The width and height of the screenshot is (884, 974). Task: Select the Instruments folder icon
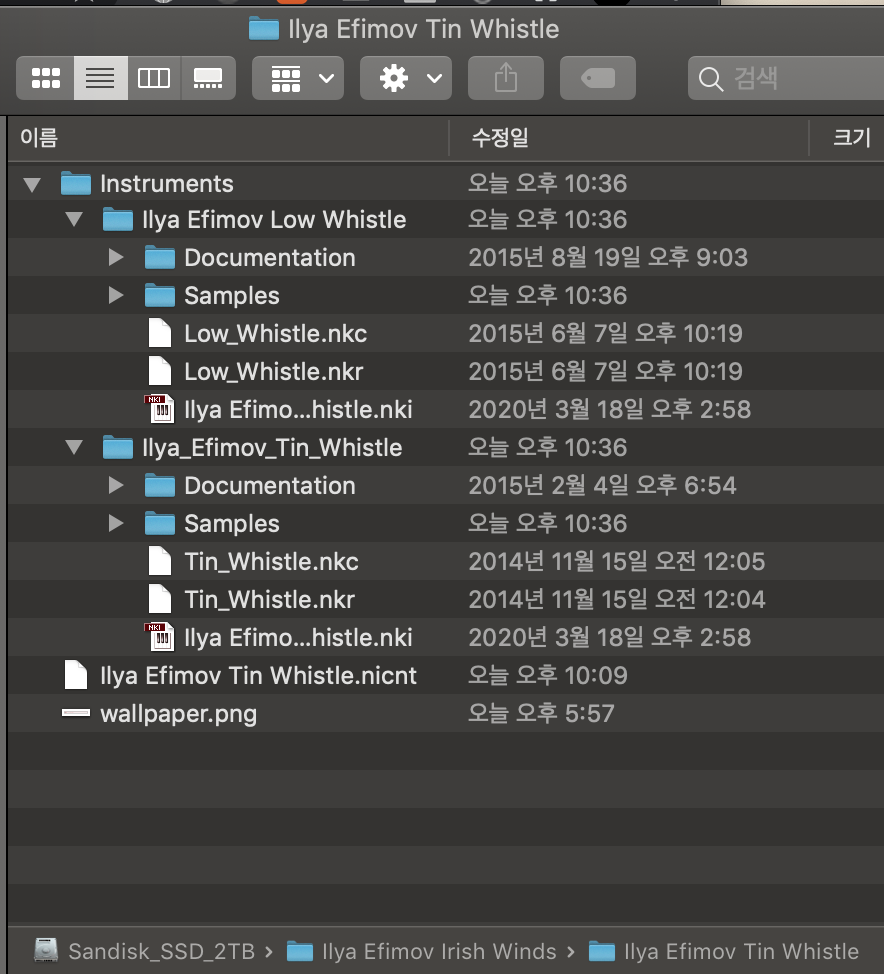tap(76, 183)
